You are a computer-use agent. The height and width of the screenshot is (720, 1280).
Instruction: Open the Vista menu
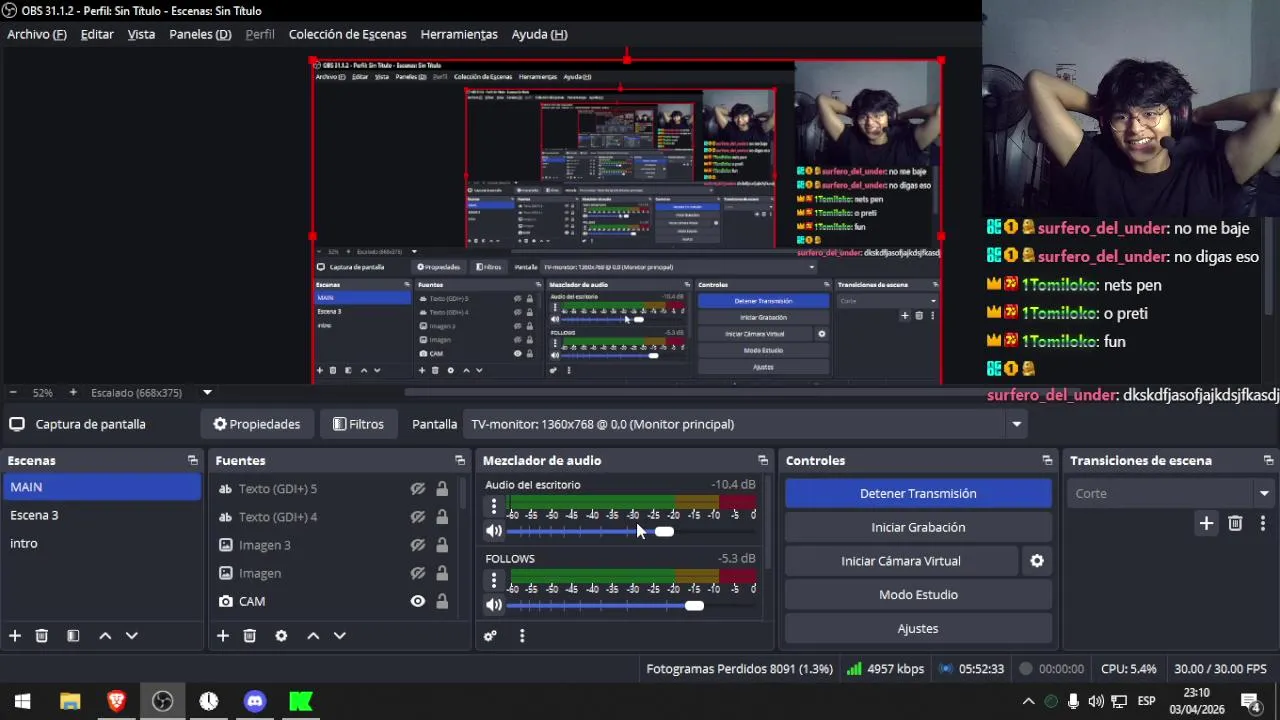tap(141, 34)
